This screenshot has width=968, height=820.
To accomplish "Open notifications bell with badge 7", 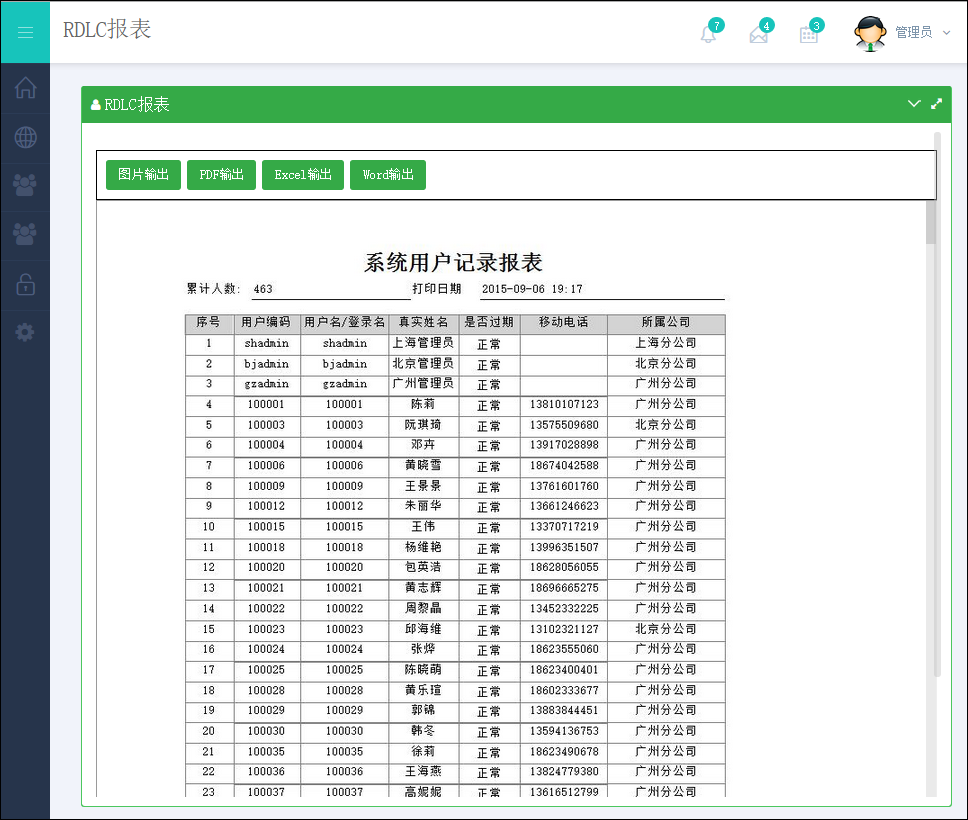I will click(708, 34).
